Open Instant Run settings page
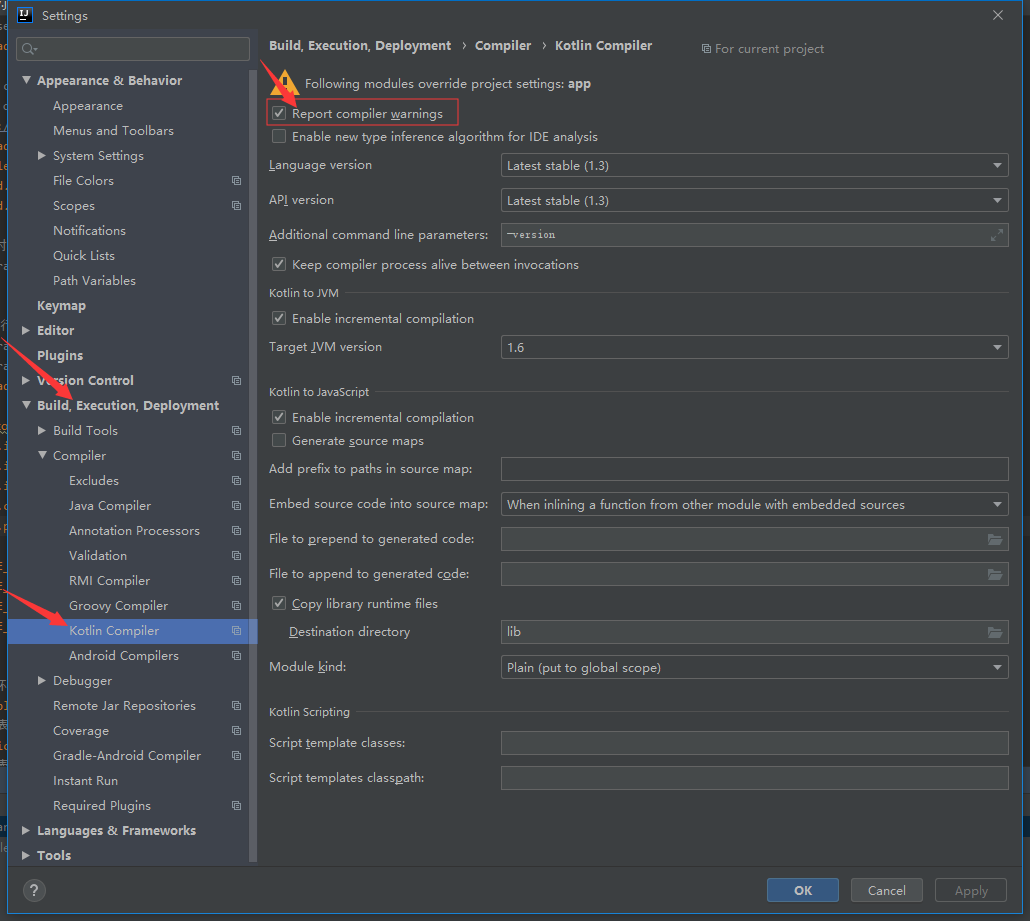Viewport: 1030px width, 921px height. (85, 780)
